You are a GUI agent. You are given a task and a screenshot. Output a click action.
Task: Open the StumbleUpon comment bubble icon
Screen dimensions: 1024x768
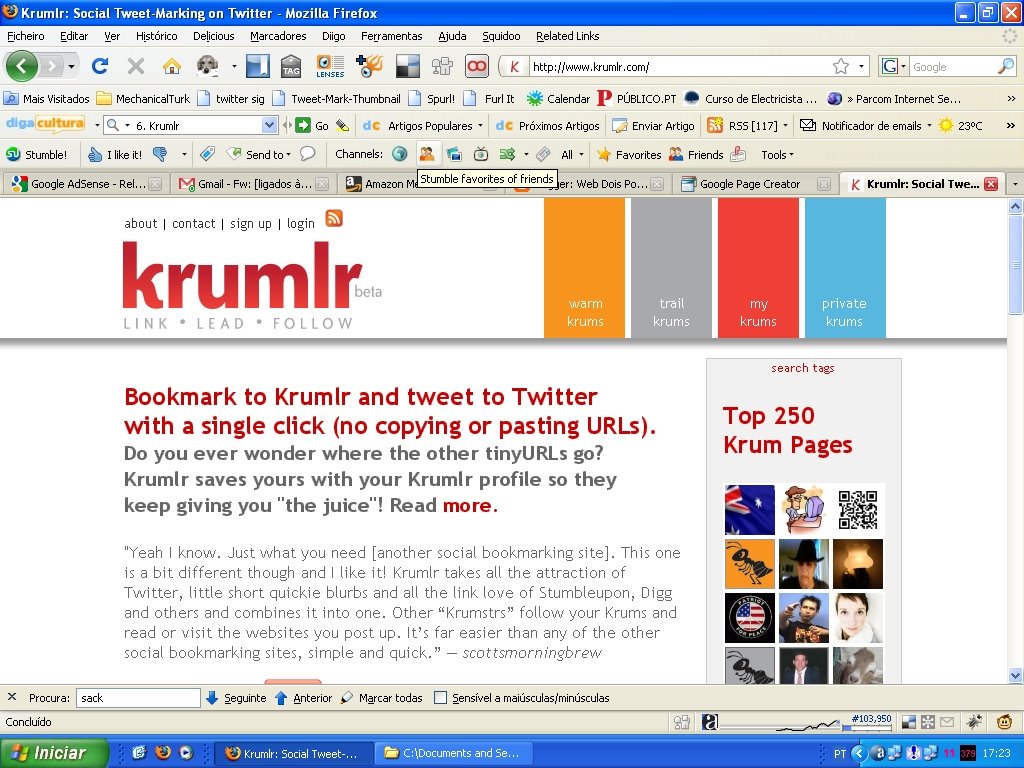coord(308,154)
